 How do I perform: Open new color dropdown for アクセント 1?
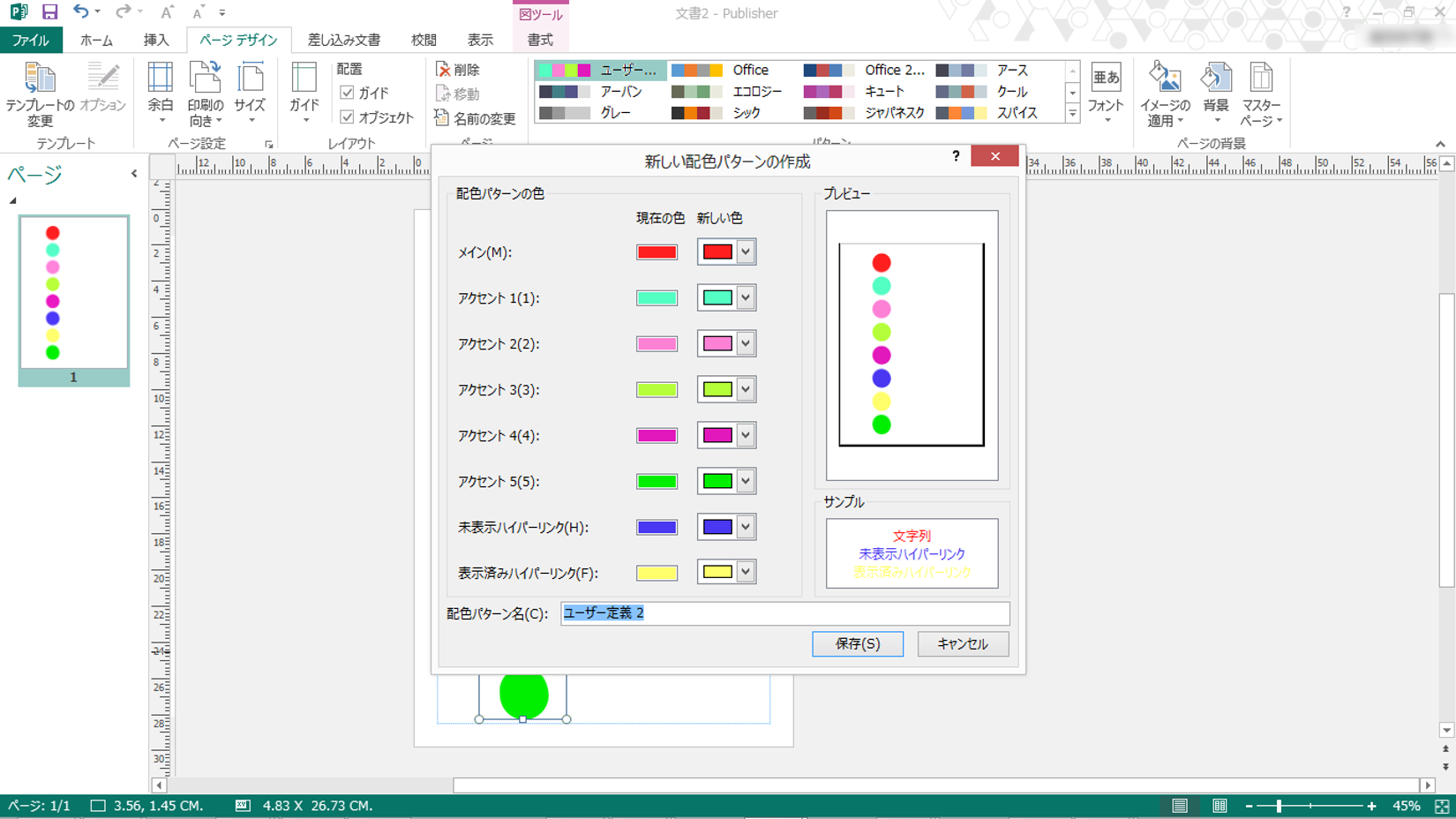[x=746, y=297]
